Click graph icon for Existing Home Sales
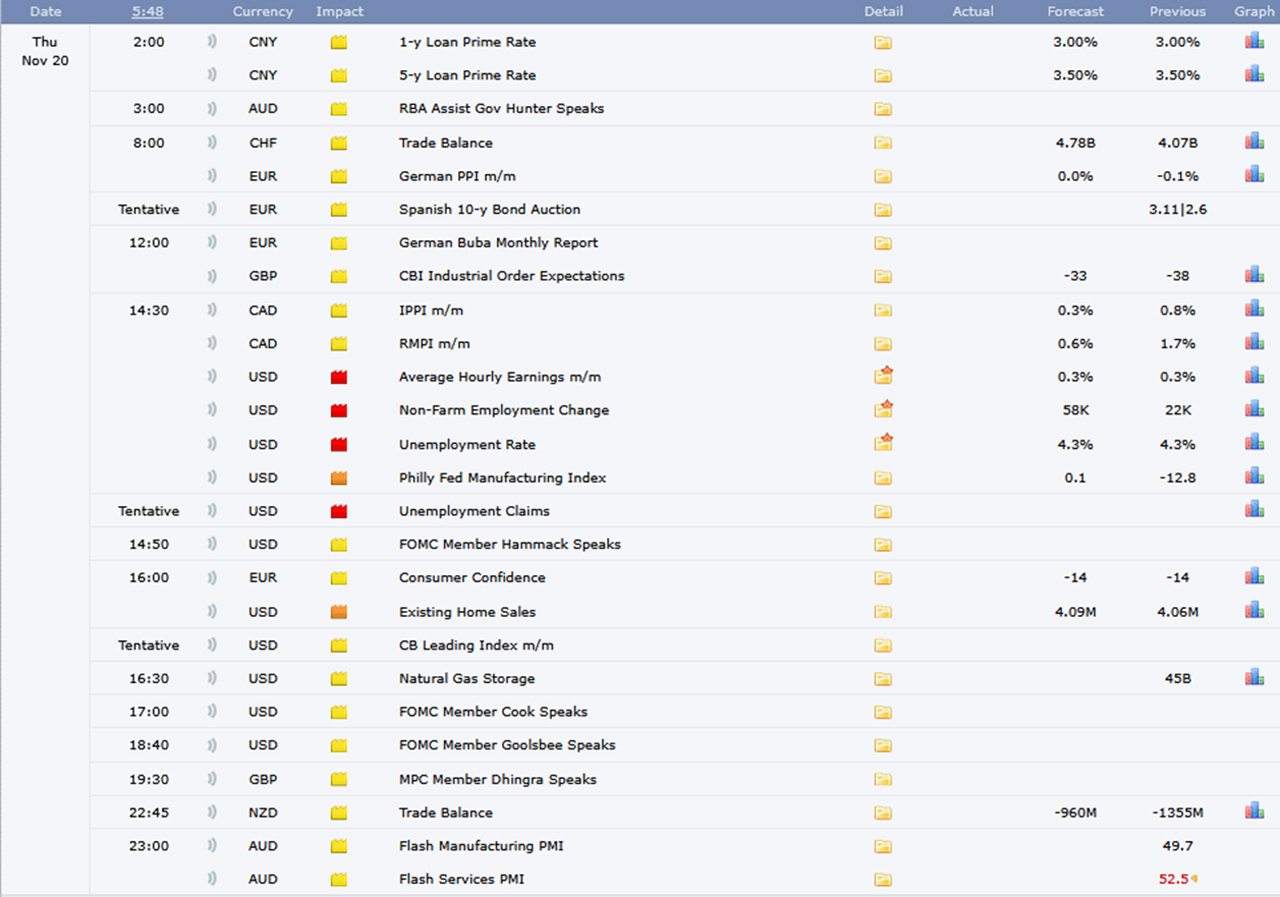 pos(1254,610)
